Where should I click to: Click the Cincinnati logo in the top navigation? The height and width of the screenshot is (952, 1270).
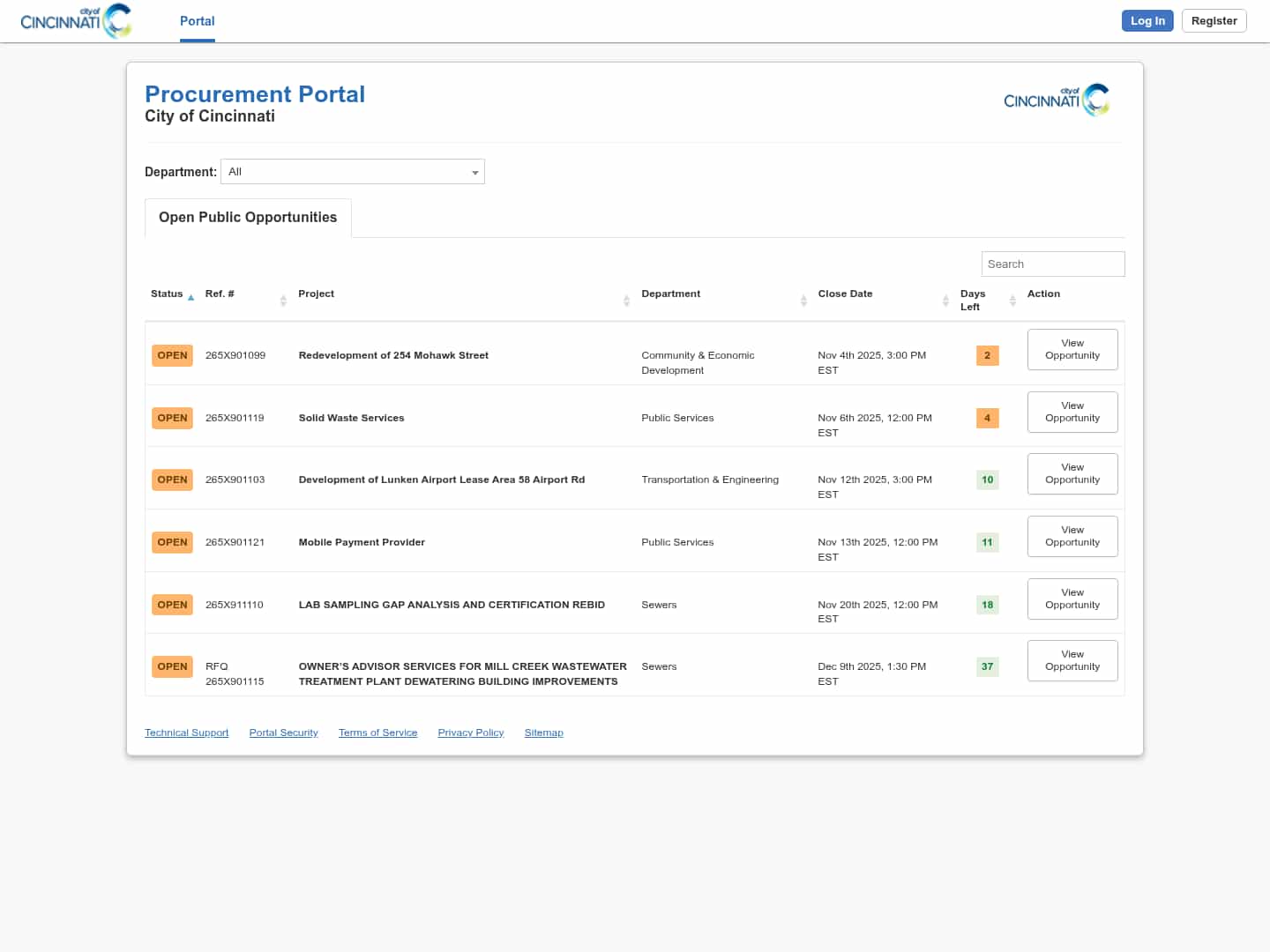tap(76, 21)
